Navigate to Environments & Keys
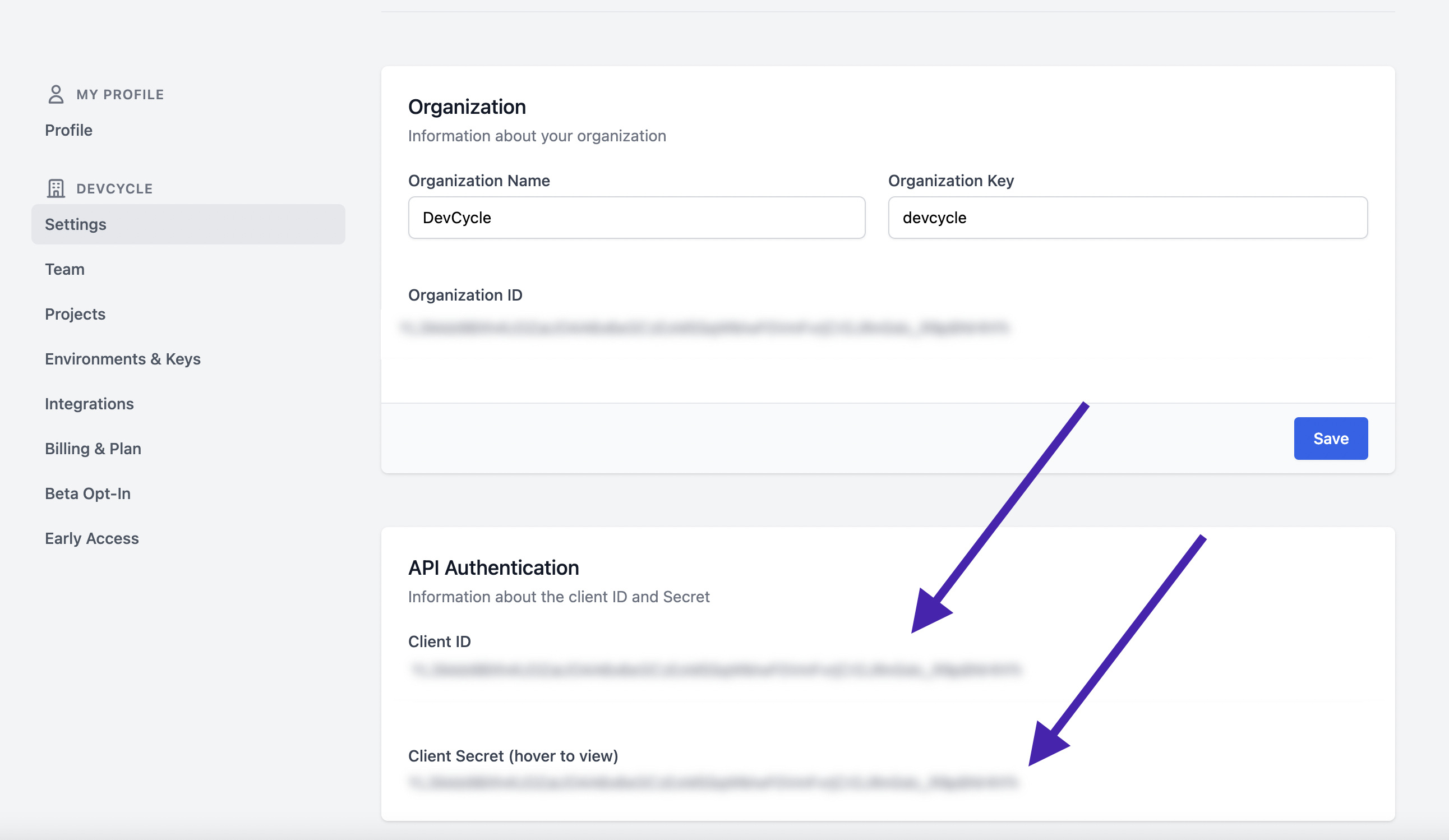1449x840 pixels. (x=122, y=359)
